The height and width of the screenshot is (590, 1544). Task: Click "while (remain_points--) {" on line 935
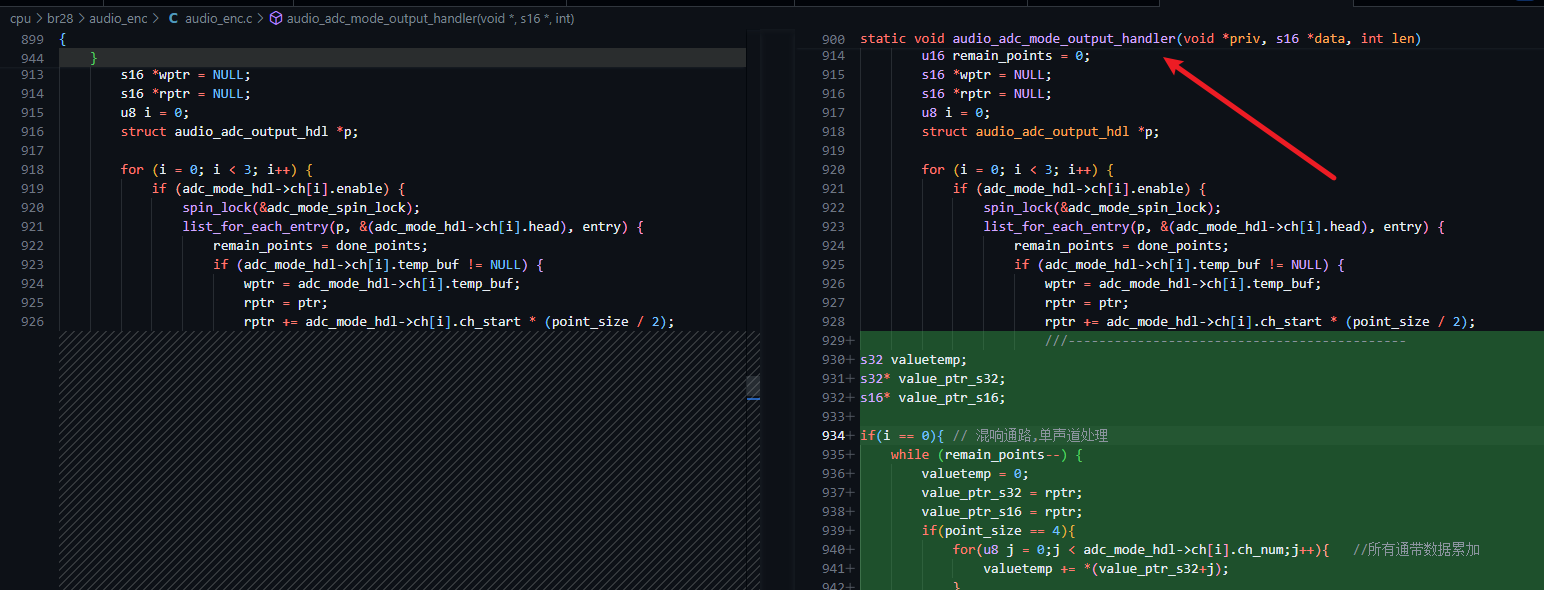click(987, 455)
